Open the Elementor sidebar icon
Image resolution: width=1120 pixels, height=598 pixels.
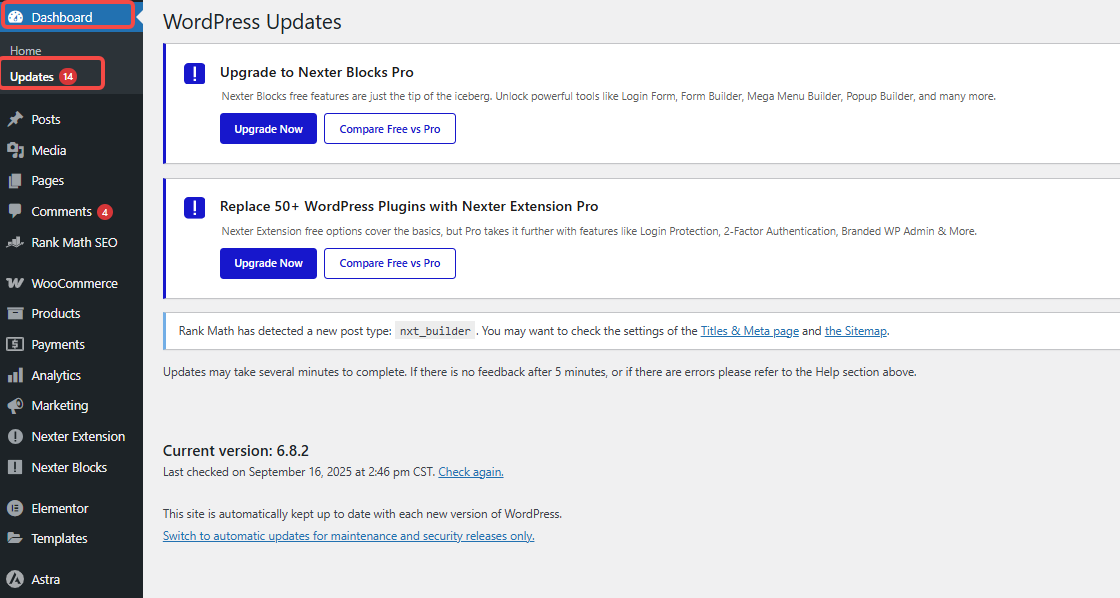pos(15,508)
